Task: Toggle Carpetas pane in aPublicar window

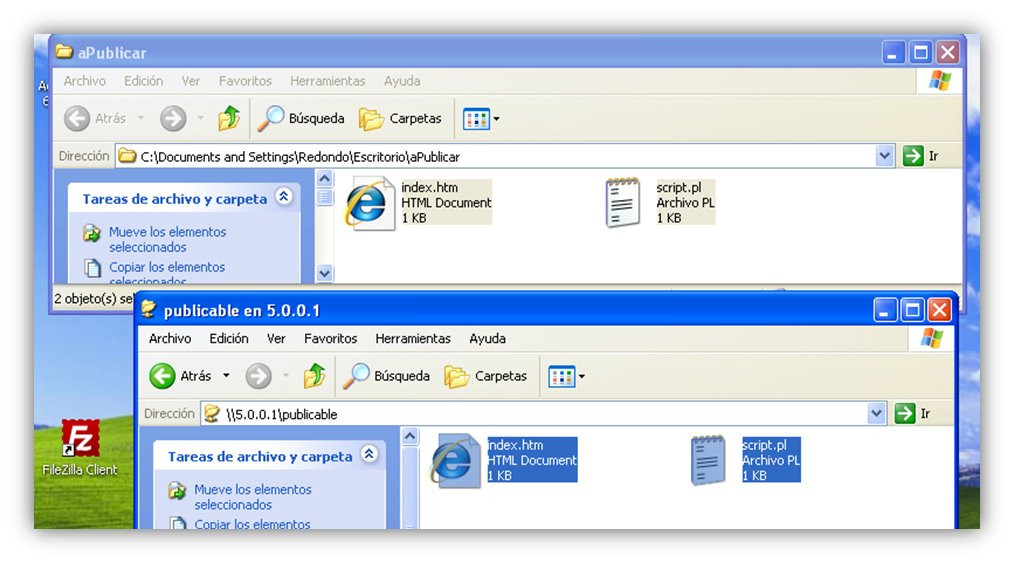Action: (400, 119)
